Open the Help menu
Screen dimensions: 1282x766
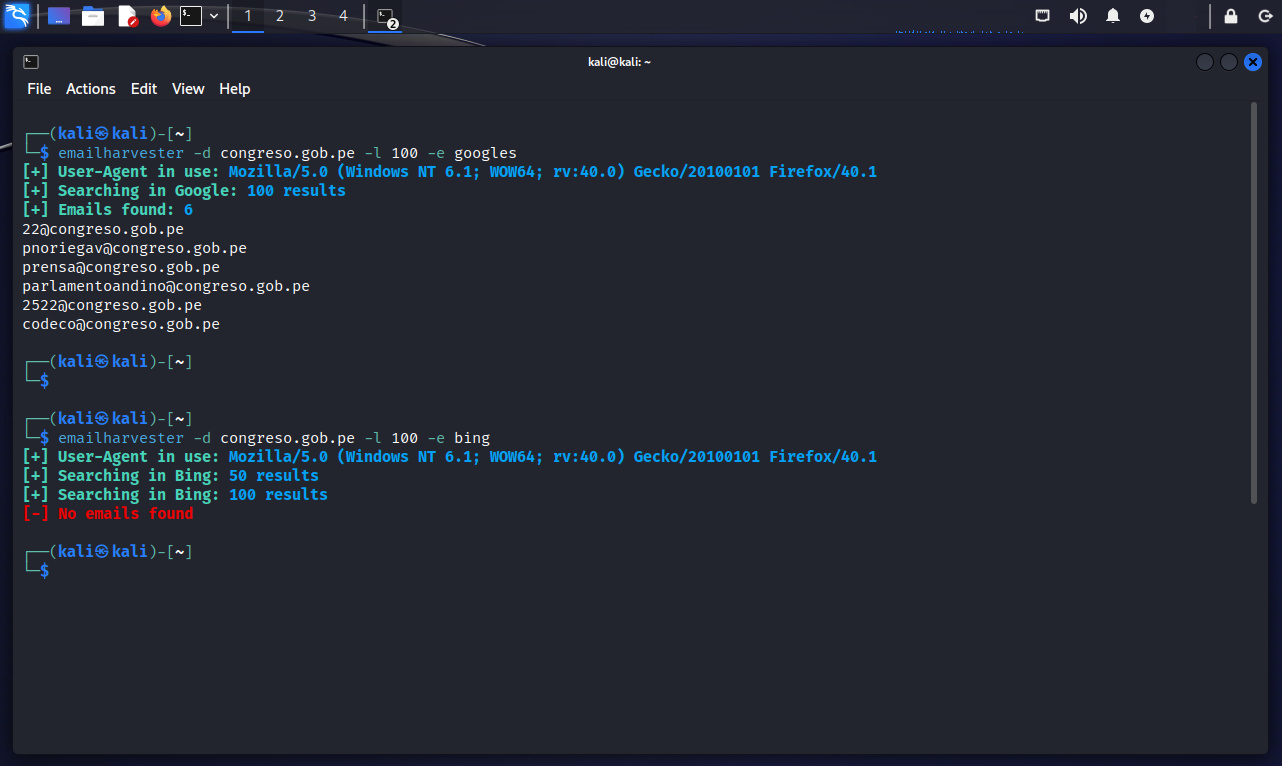pos(235,89)
